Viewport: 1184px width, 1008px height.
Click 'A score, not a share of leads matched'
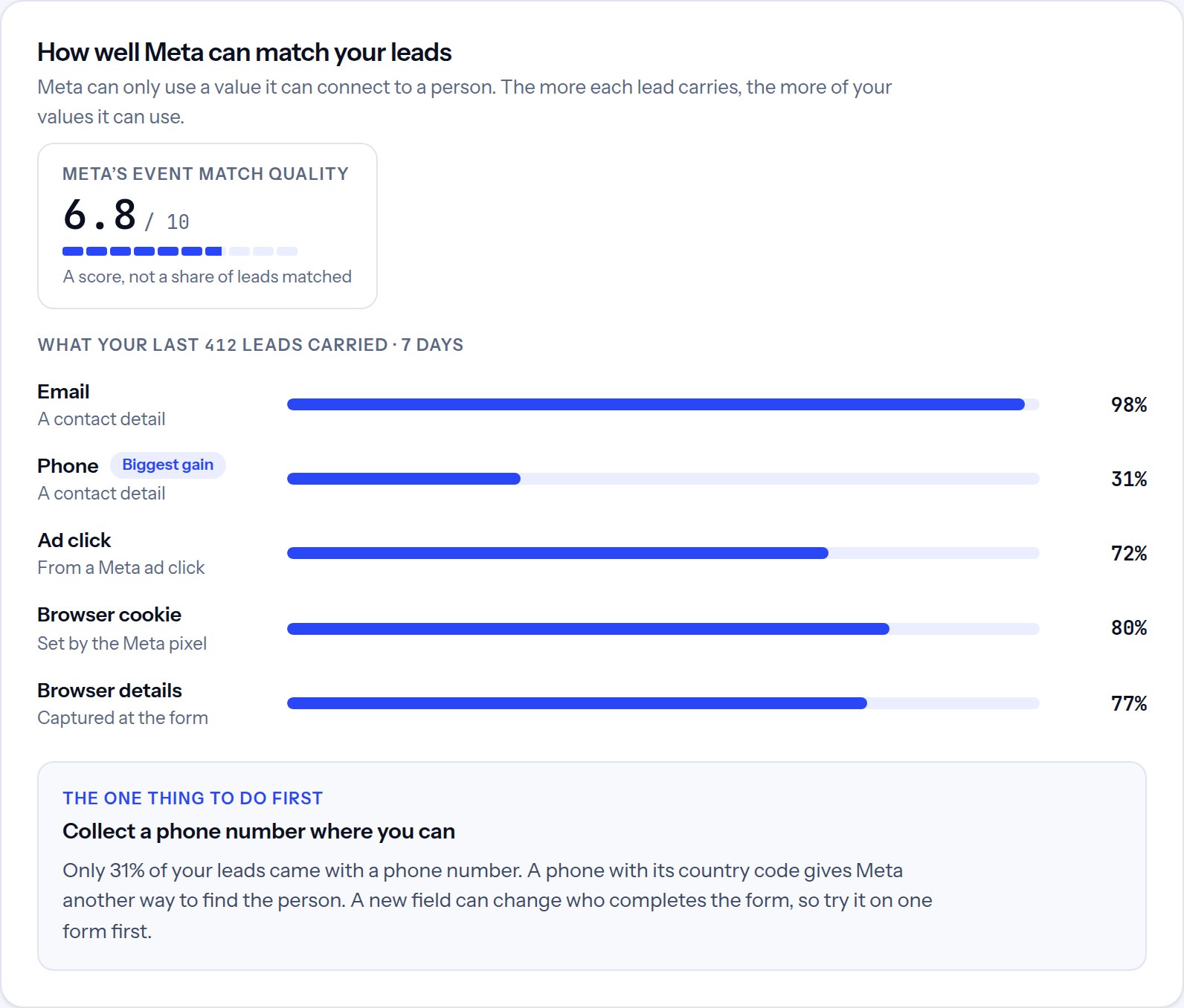(207, 277)
